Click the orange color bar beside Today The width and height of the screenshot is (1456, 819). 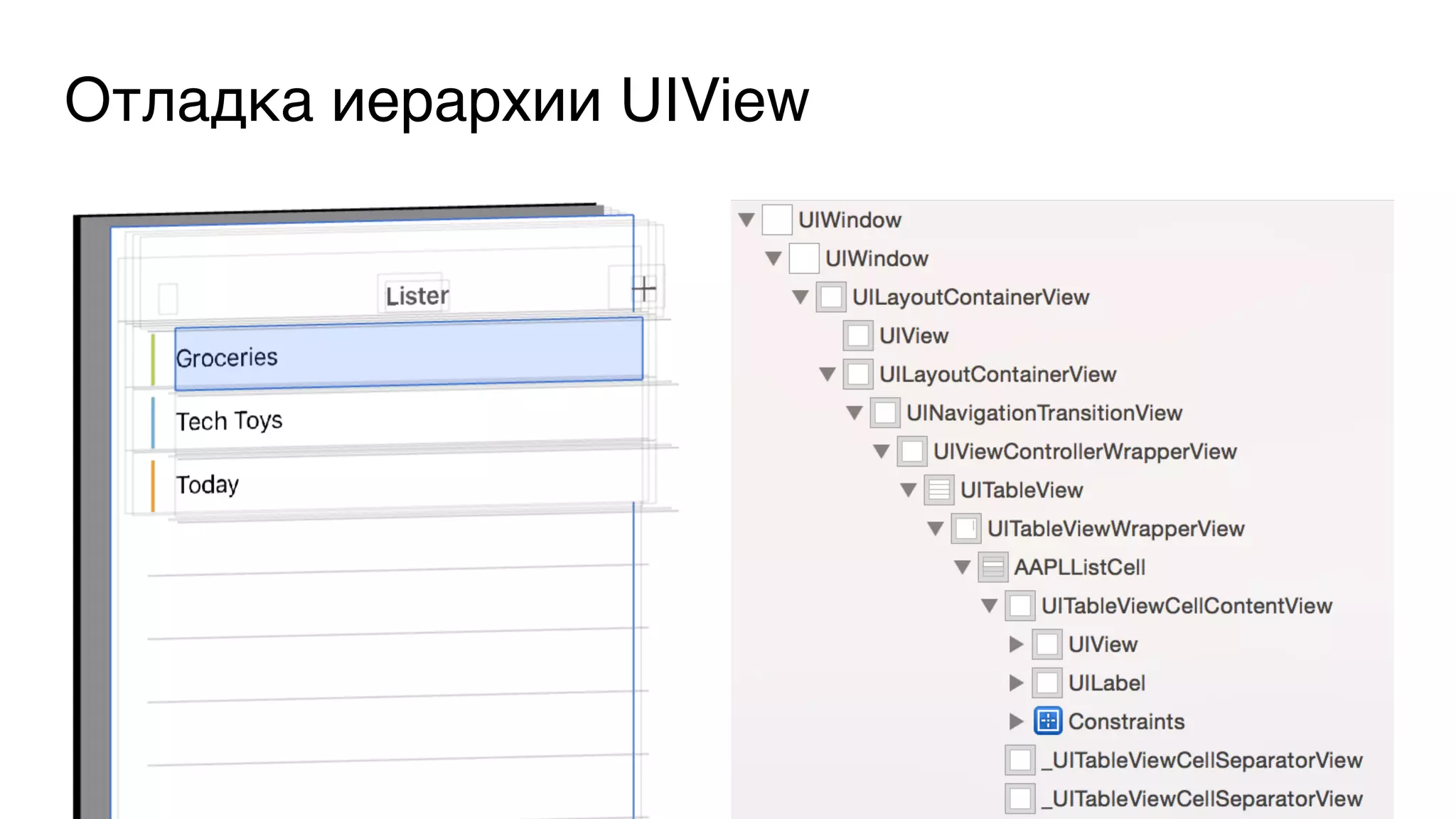(x=153, y=486)
